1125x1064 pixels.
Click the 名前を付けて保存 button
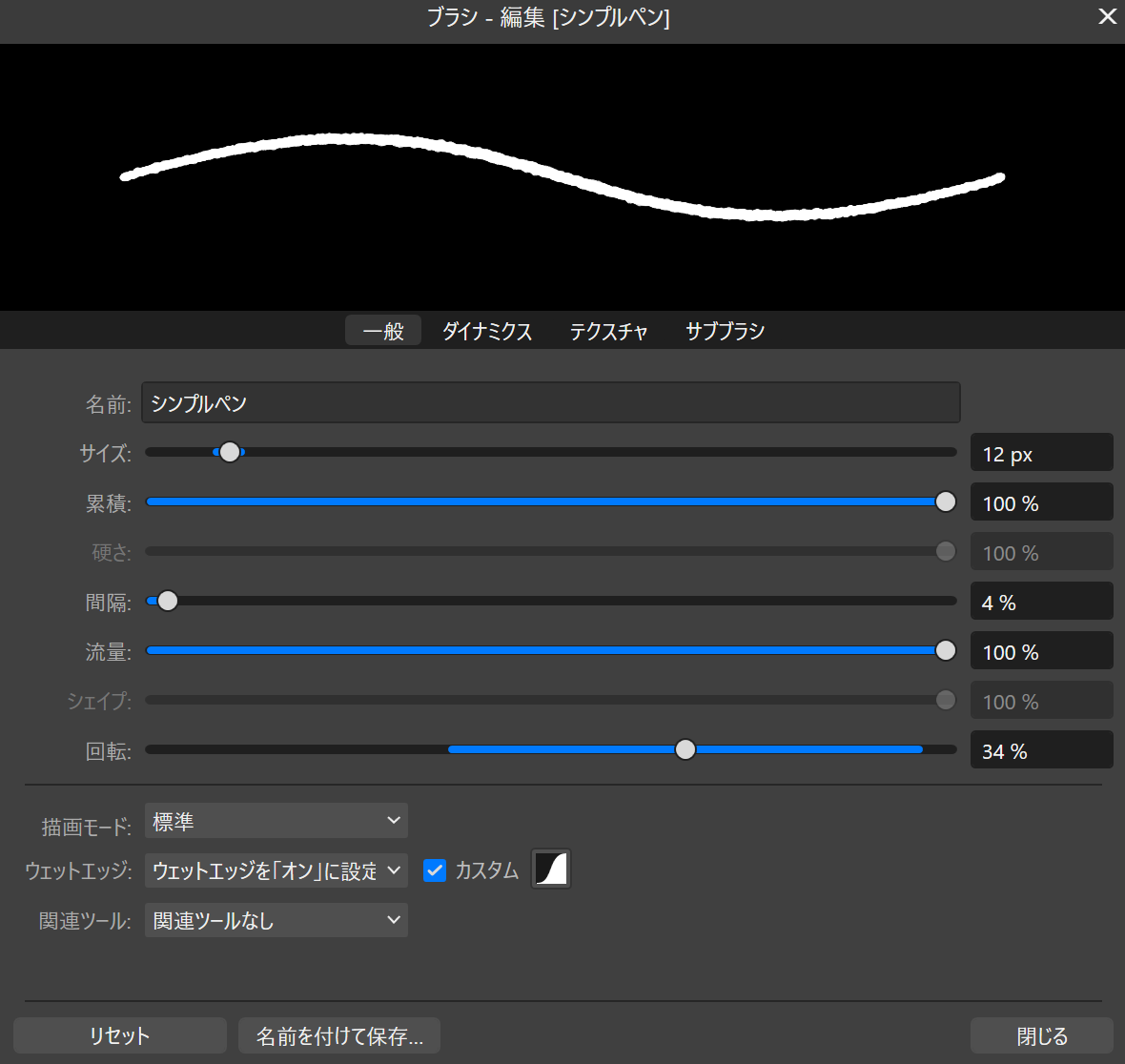[x=339, y=1035]
